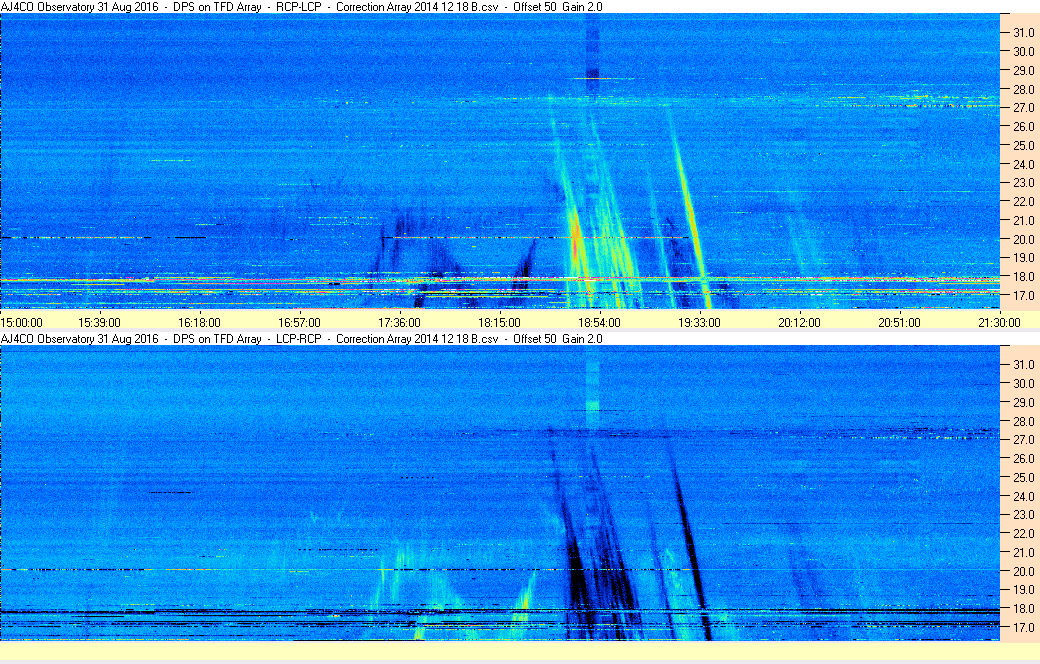
Task: Select 'AJ4CO Observatory' text in upper title
Action: click(47, 7)
